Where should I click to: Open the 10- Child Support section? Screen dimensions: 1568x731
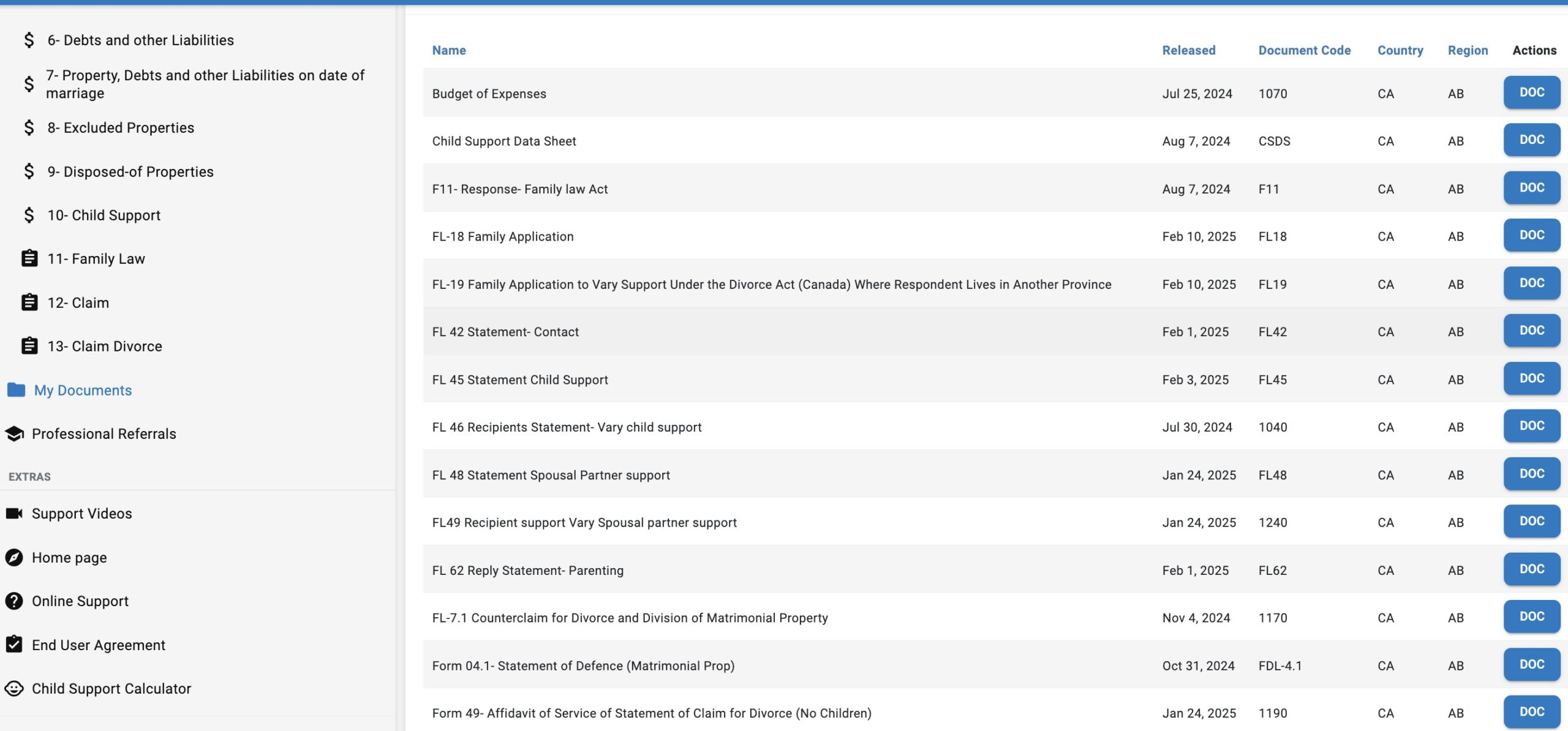104,215
